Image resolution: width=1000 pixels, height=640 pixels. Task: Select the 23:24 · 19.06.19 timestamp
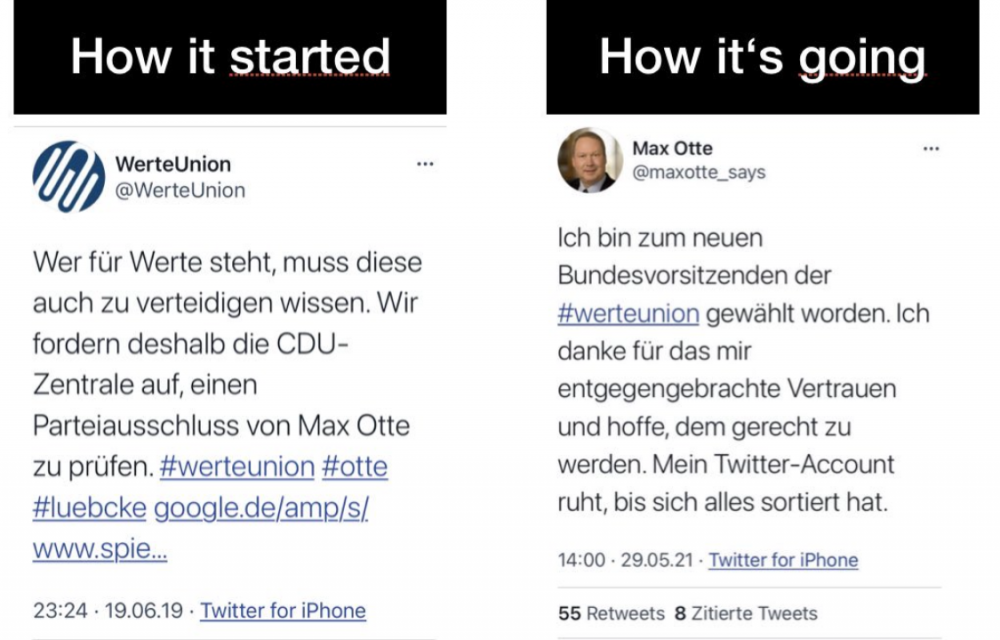(x=110, y=610)
